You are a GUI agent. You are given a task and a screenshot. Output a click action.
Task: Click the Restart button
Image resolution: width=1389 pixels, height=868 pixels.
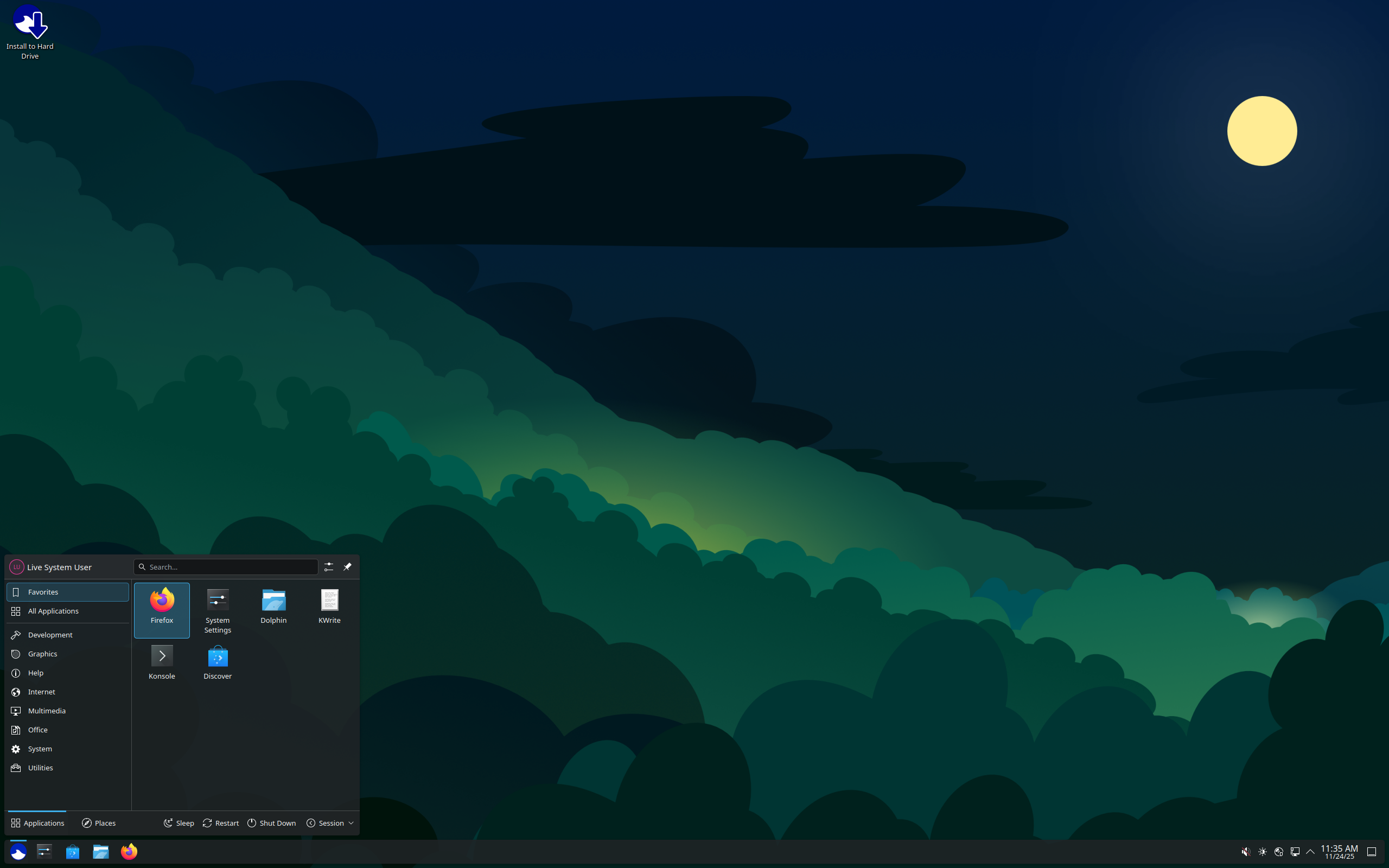[x=221, y=822]
